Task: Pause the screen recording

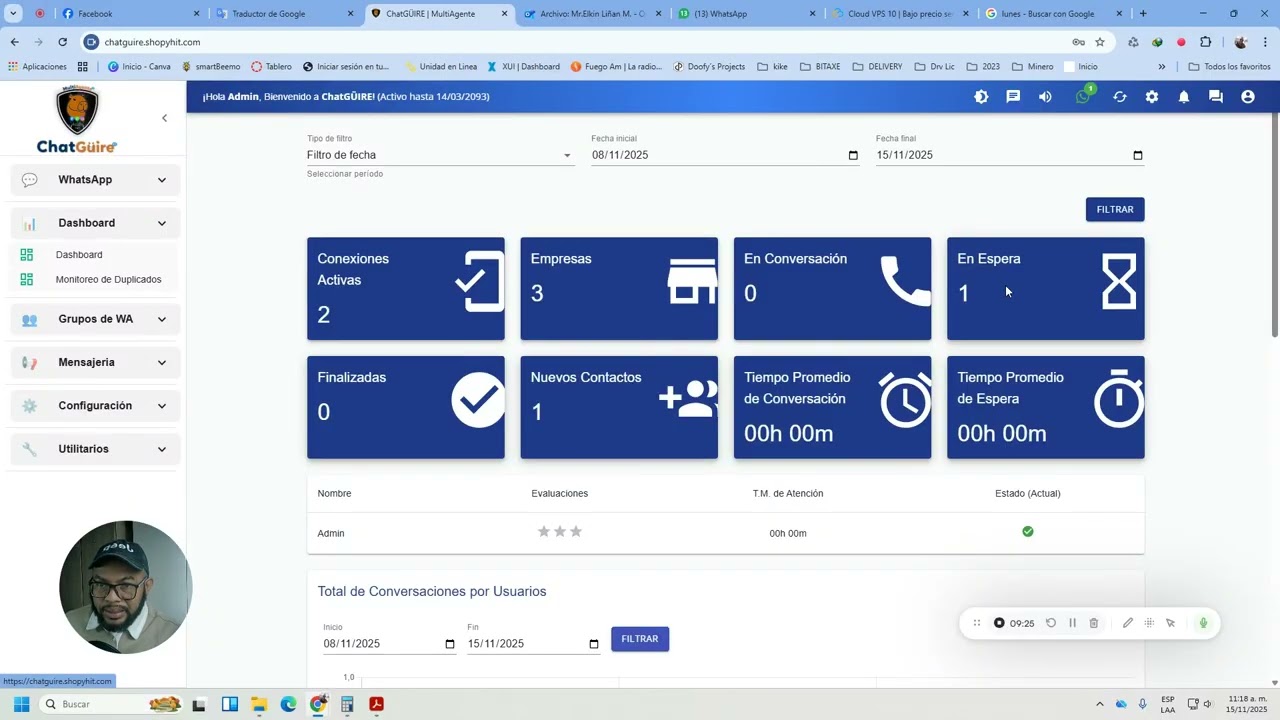Action: point(1072,623)
